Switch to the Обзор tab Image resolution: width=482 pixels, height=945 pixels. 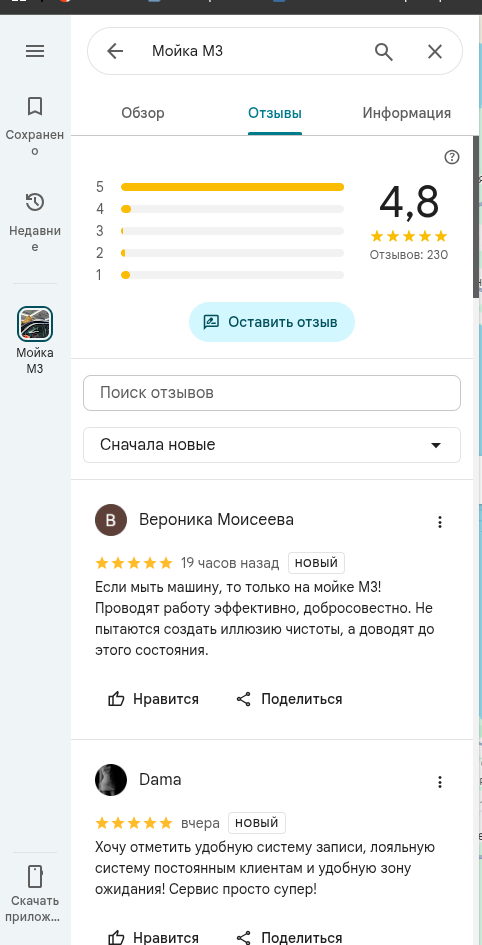tap(143, 113)
